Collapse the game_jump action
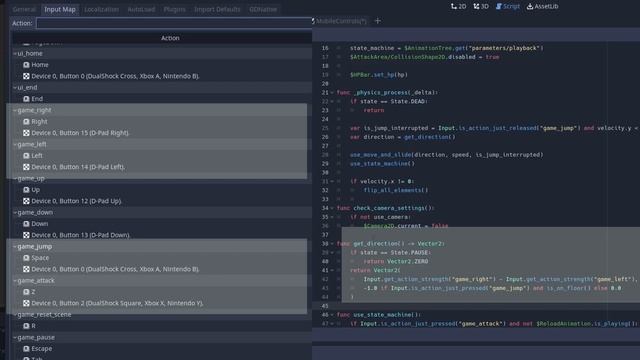 pyautogui.click(x=15, y=247)
